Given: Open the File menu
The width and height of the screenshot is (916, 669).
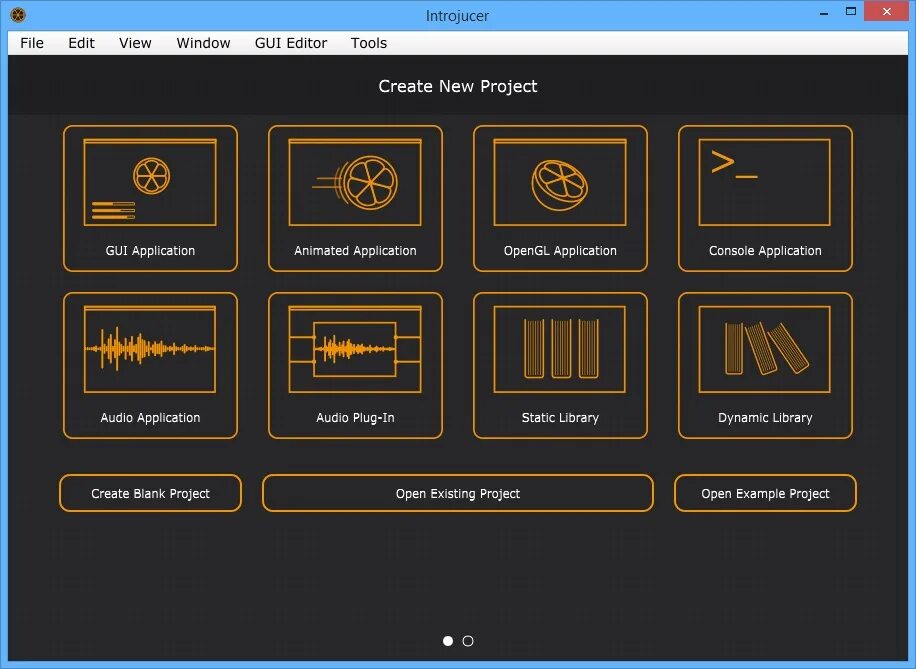Looking at the screenshot, I should 32,43.
